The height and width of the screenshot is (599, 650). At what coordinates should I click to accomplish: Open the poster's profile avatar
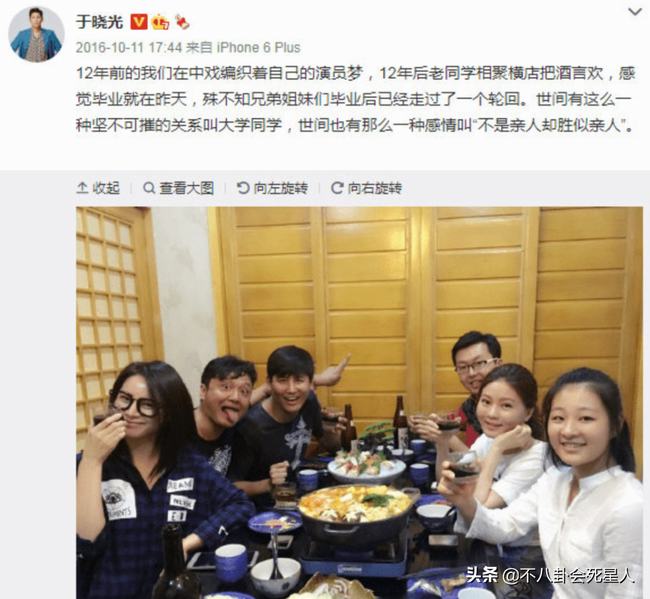[36, 34]
